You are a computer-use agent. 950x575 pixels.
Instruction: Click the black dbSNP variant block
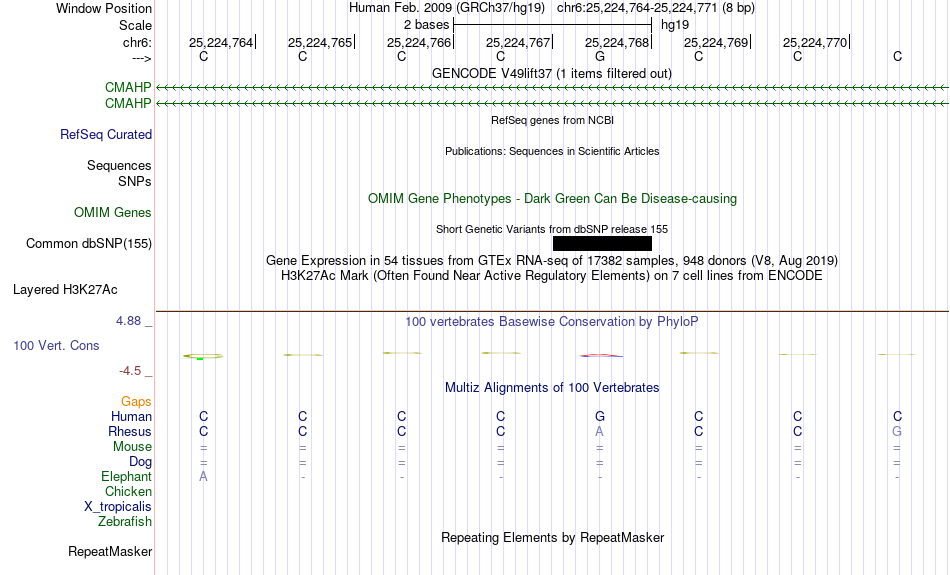[602, 244]
